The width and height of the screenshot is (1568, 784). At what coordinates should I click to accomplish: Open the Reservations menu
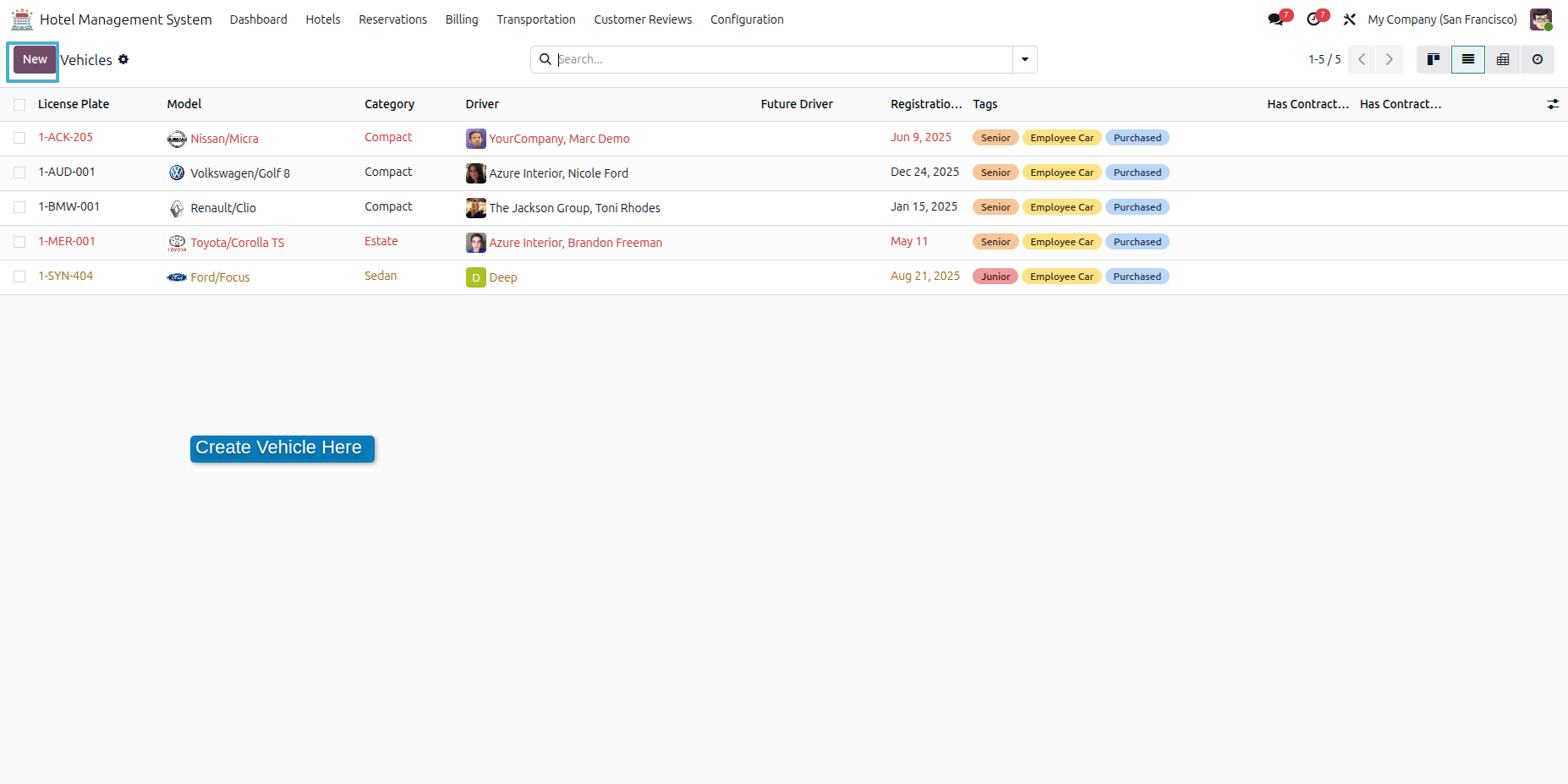point(392,19)
